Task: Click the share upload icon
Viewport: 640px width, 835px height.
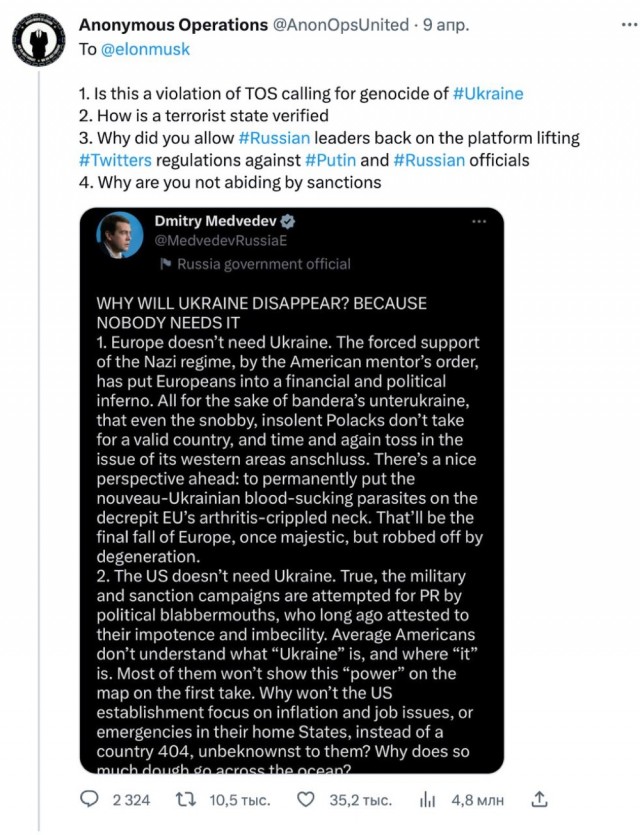Action: pos(541,798)
